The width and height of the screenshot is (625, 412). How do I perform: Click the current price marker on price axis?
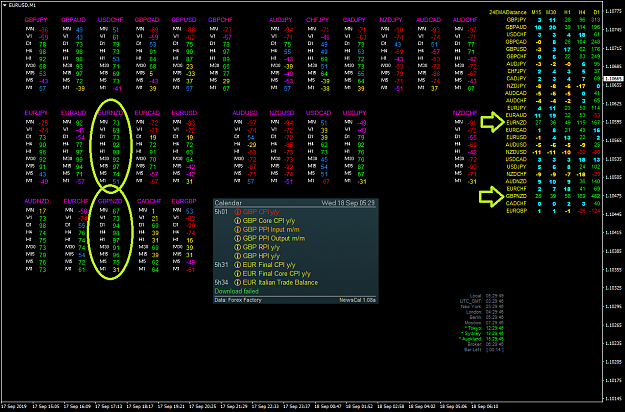pos(613,78)
